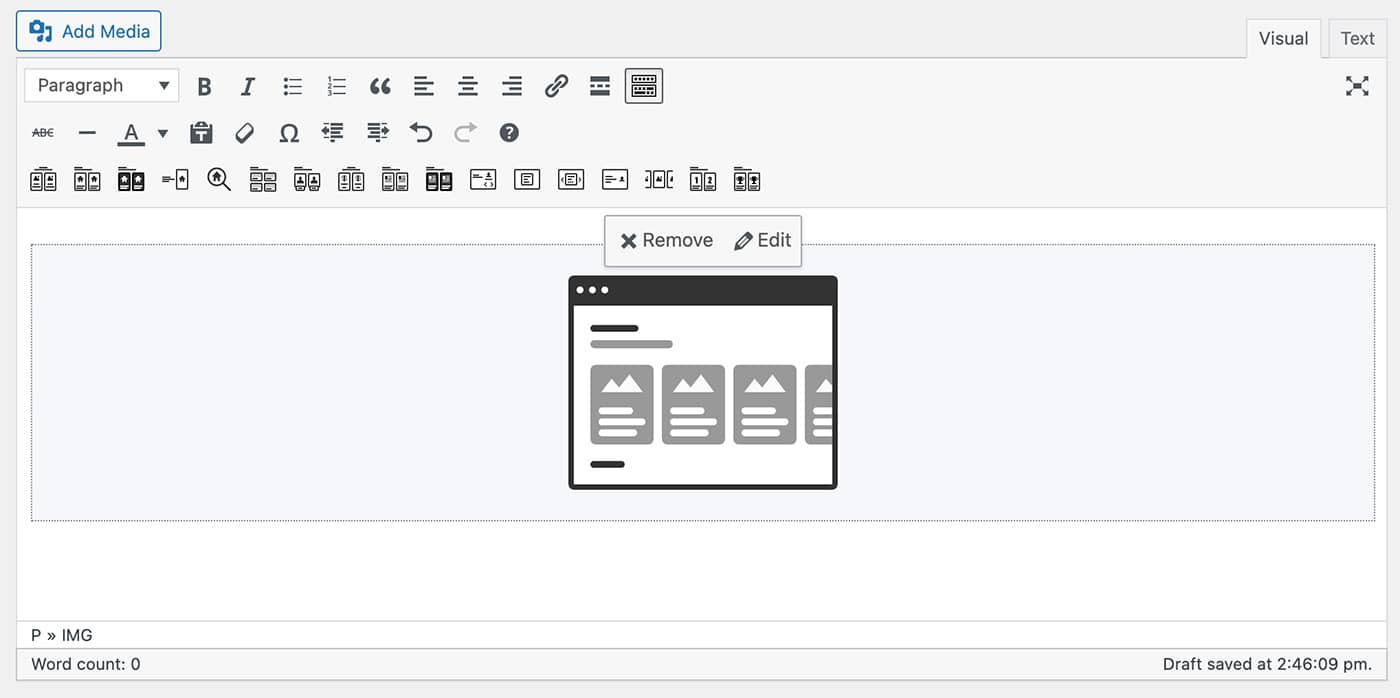This screenshot has width=1400, height=698.
Task: Click the Add Media button
Action: point(89,32)
